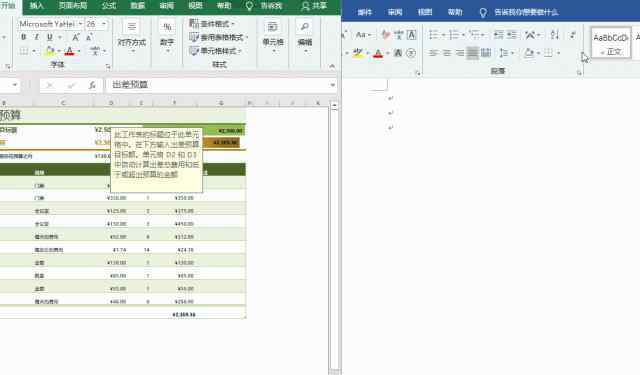Open the Excel Formulas tab

[x=109, y=6]
